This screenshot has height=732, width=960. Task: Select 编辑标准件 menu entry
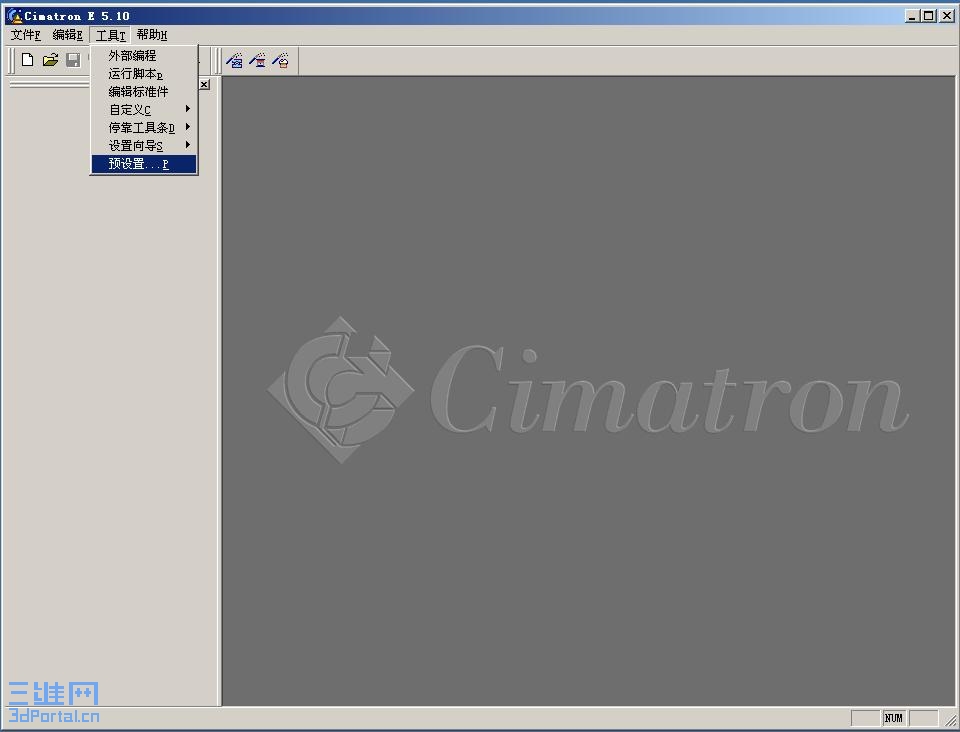[x=144, y=92]
